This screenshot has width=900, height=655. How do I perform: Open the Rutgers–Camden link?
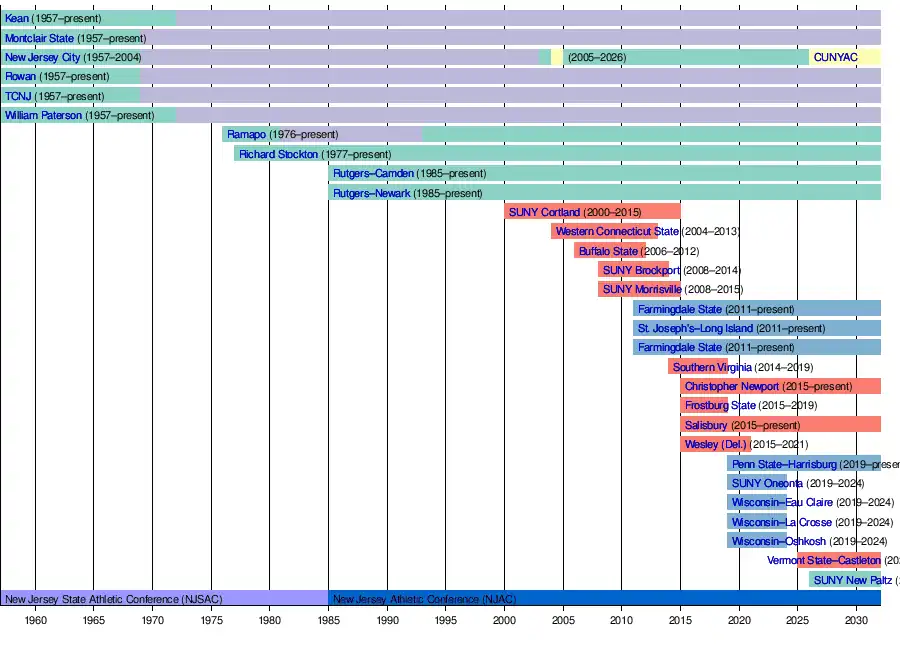point(372,174)
